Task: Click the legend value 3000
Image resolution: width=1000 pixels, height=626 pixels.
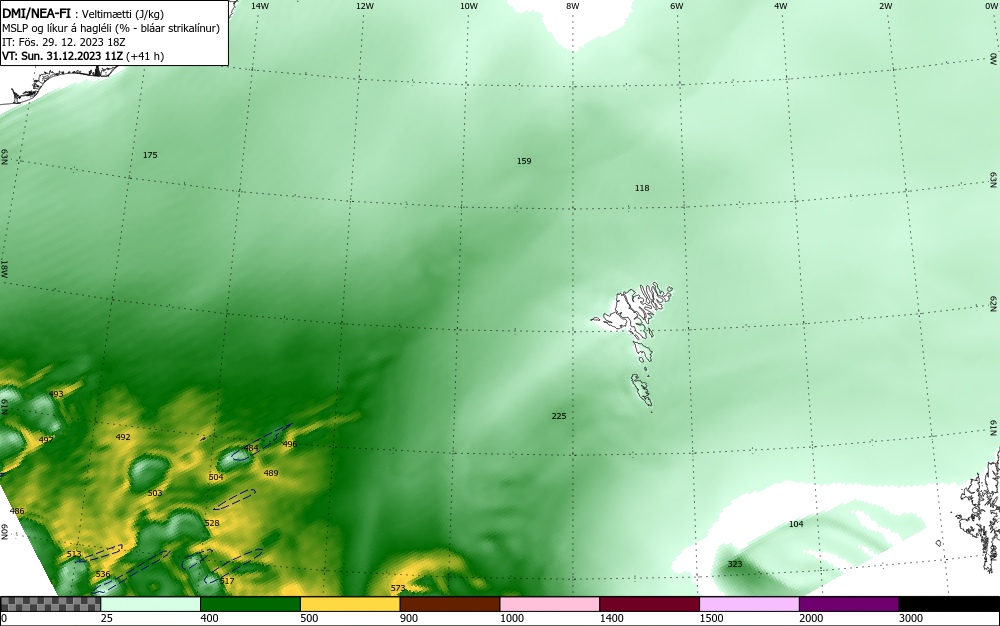Action: pos(911,618)
